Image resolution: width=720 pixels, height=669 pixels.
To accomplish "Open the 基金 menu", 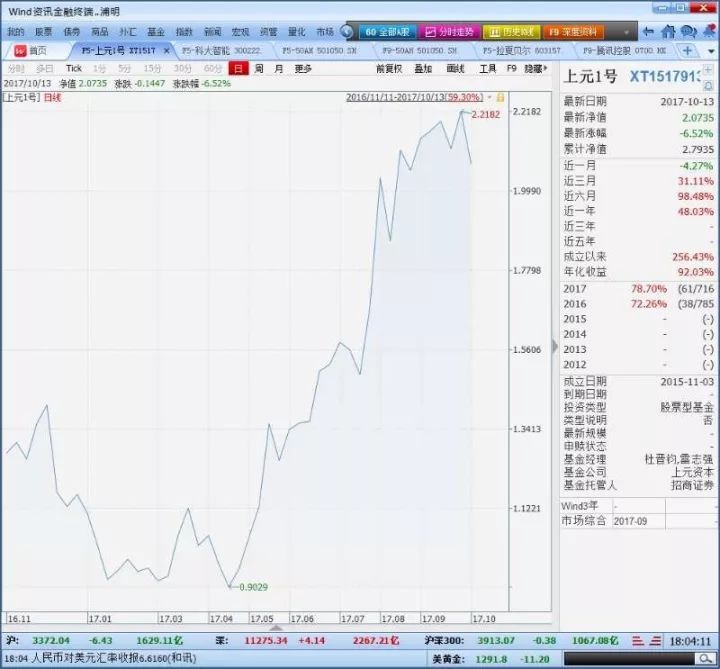I will 155,32.
